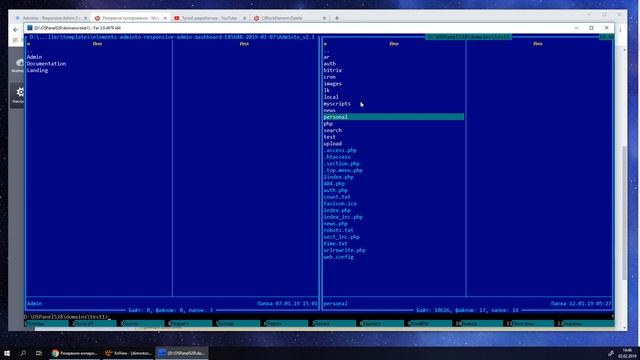
Task: Select the index_inc.php file
Action: (x=343, y=217)
